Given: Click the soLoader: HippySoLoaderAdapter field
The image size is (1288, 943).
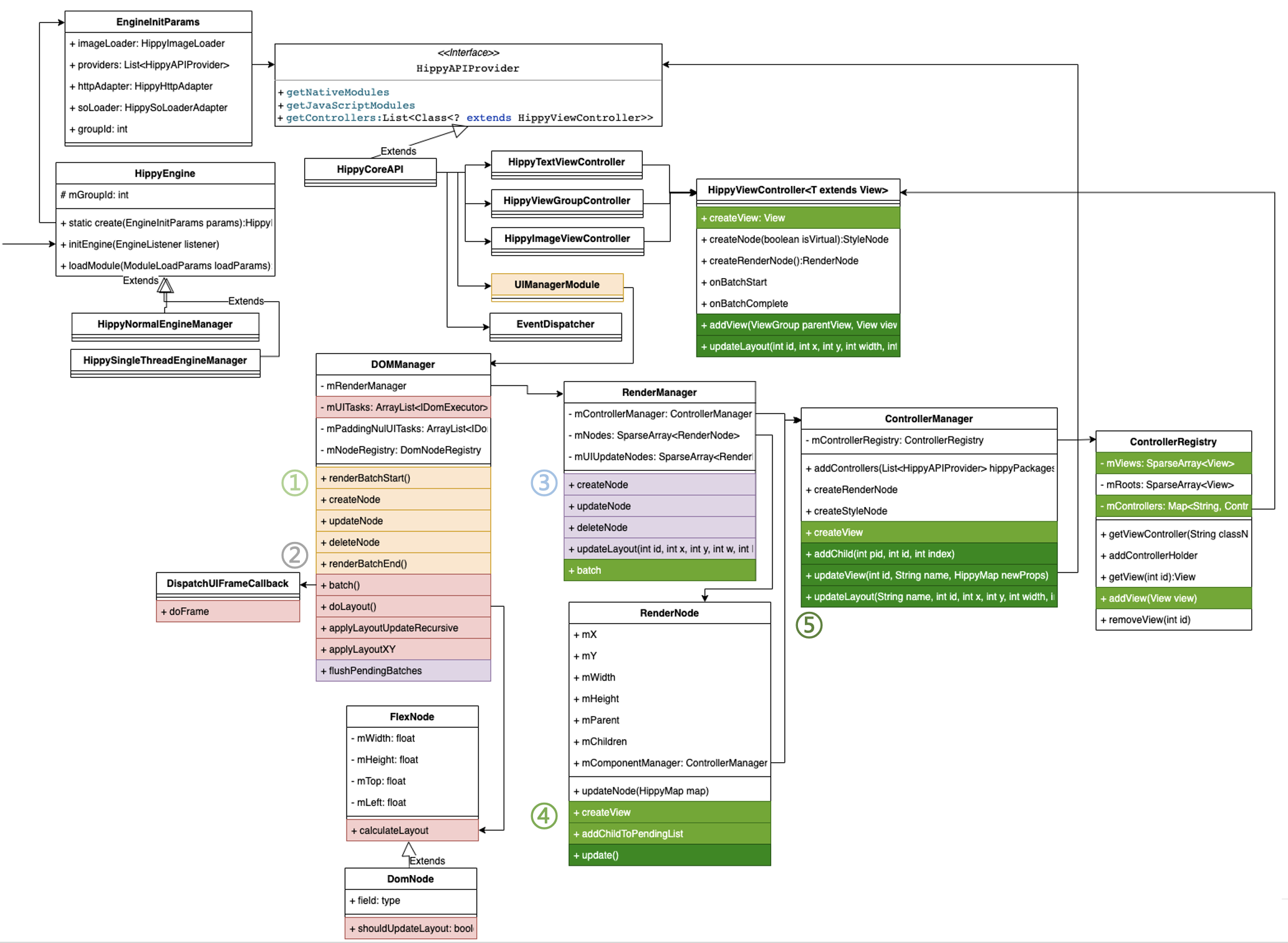Looking at the screenshot, I should coord(158,108).
